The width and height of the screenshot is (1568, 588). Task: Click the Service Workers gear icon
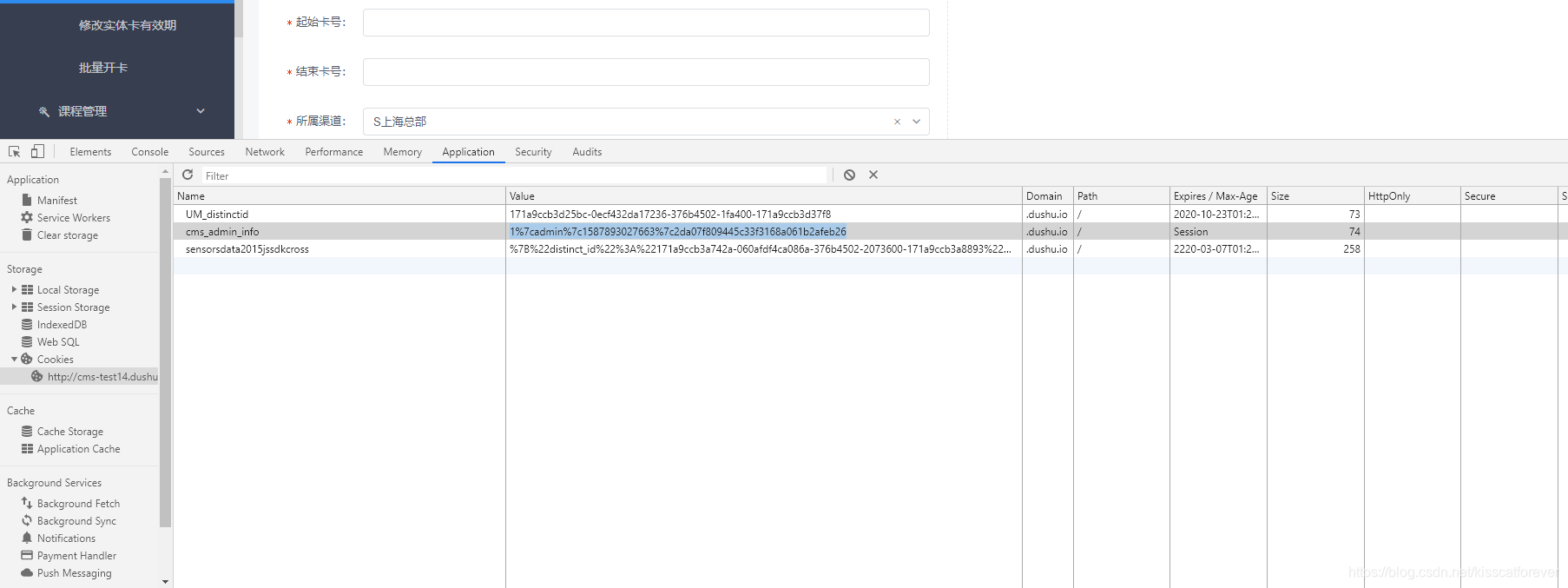(x=27, y=217)
